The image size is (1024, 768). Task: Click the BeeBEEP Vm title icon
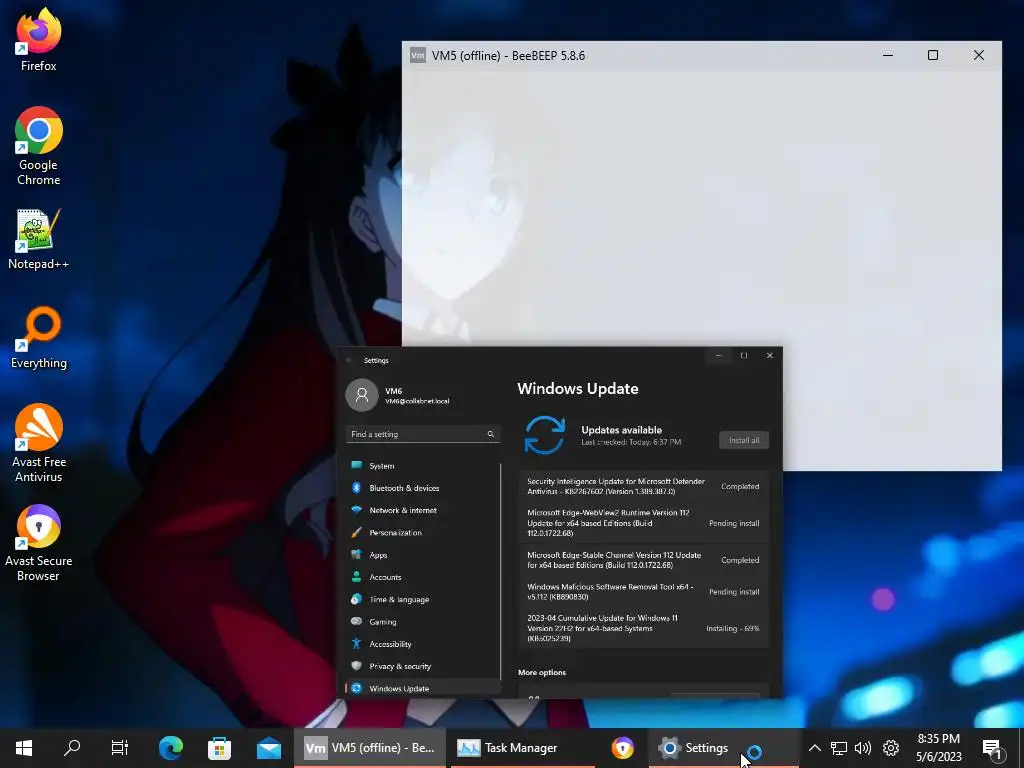click(417, 55)
